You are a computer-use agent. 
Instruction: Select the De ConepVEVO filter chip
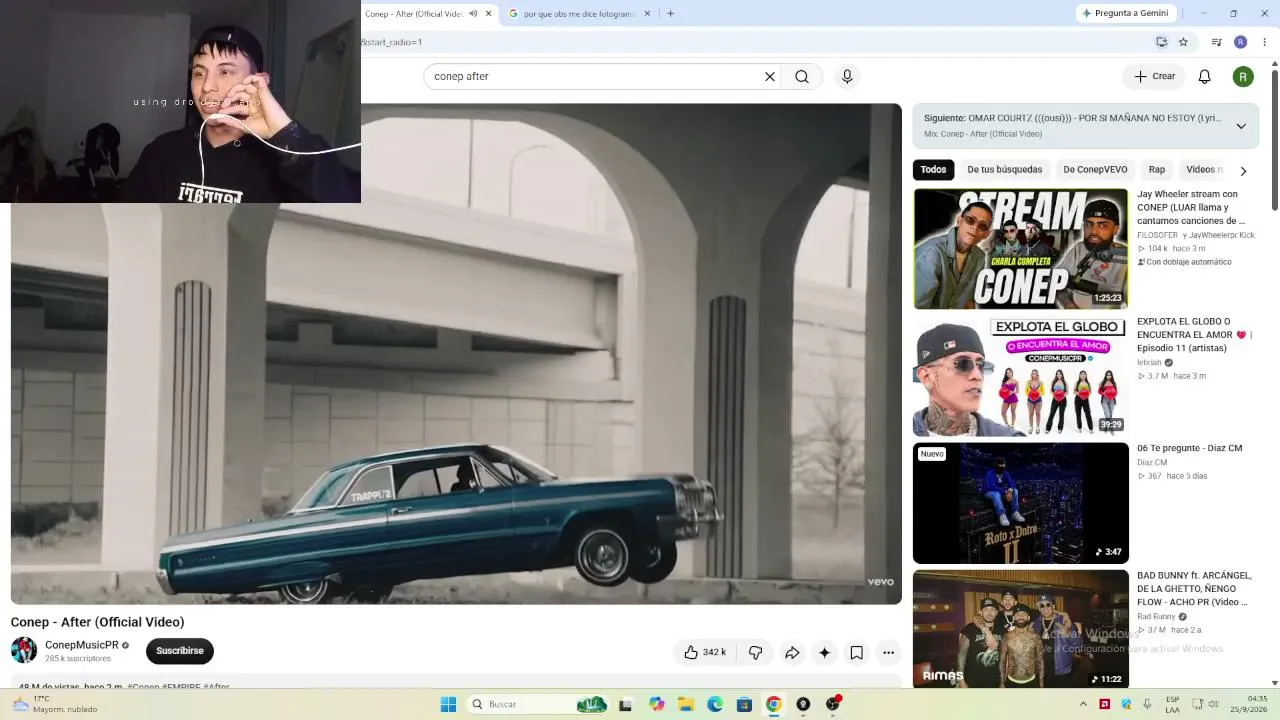[x=1095, y=170]
